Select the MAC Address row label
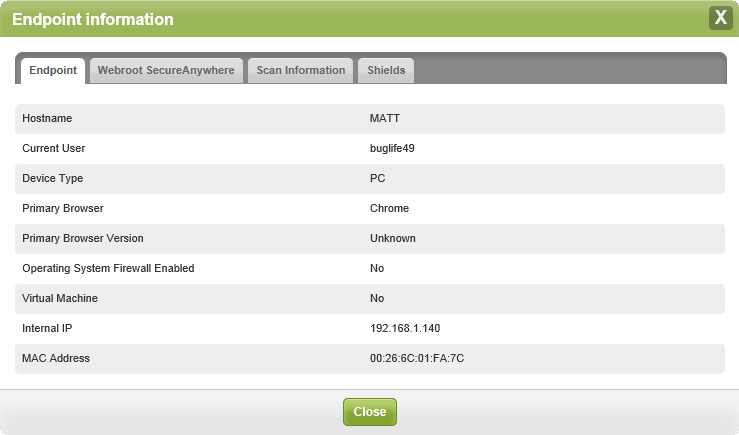 point(56,358)
